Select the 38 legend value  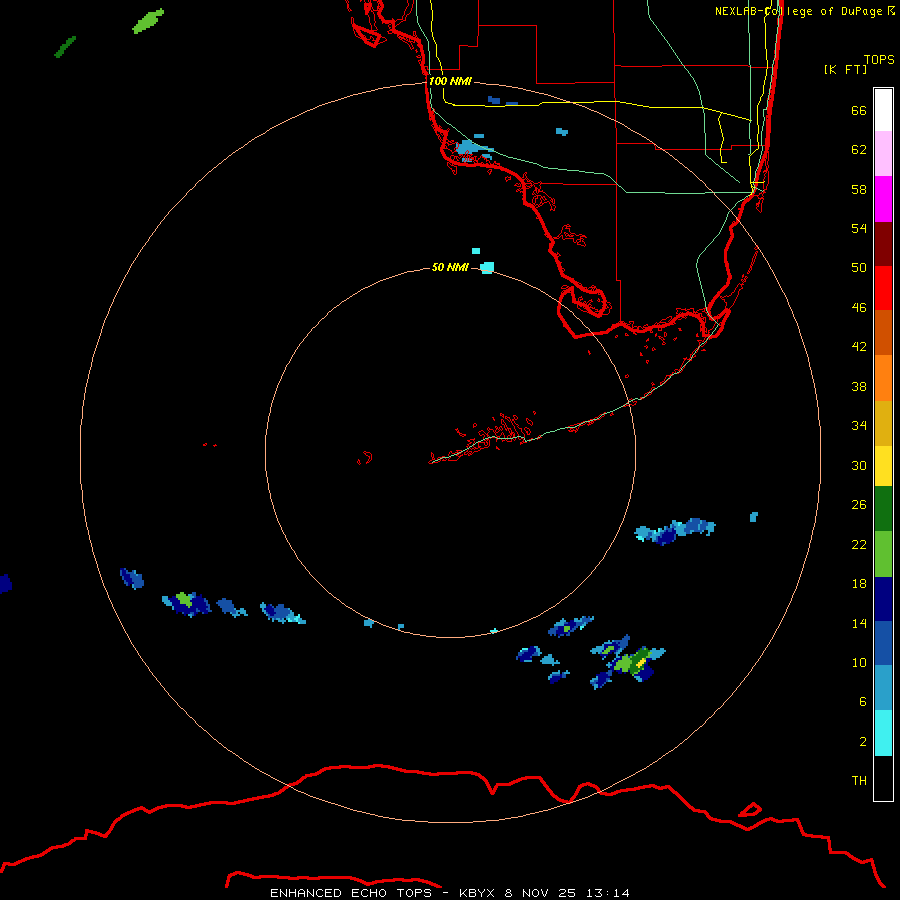click(859, 386)
